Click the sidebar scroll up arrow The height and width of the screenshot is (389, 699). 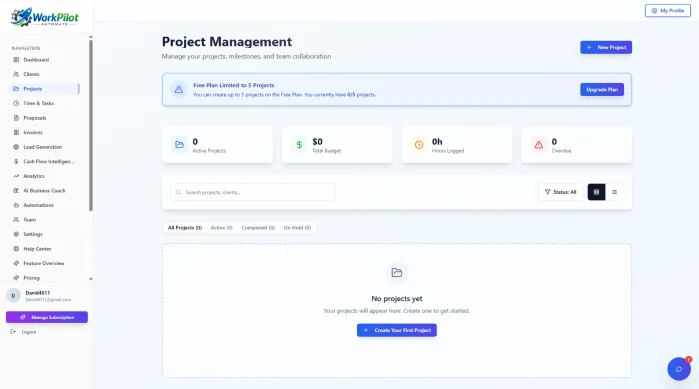click(x=91, y=37)
